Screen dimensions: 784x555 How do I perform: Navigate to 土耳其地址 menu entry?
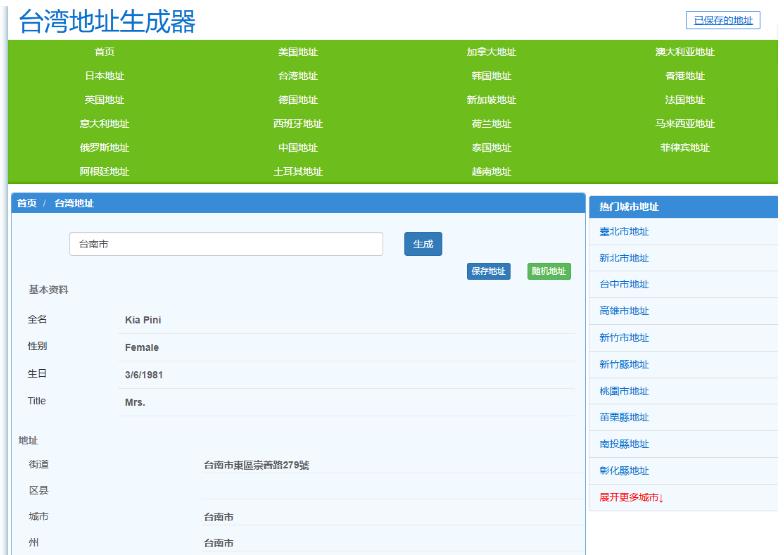pos(298,172)
